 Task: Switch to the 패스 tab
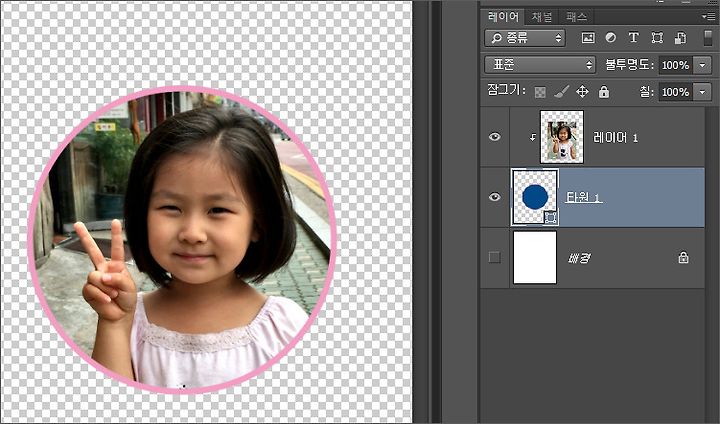point(576,17)
